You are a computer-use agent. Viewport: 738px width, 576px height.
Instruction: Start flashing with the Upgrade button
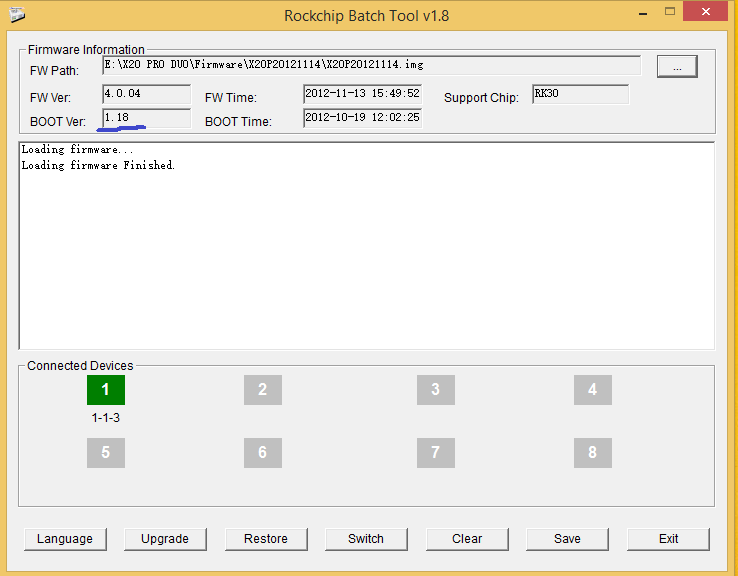point(165,539)
